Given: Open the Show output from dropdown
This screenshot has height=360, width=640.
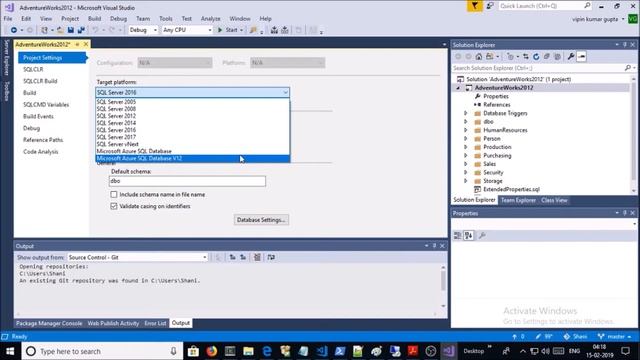Looking at the screenshot, I should [x=138, y=257].
